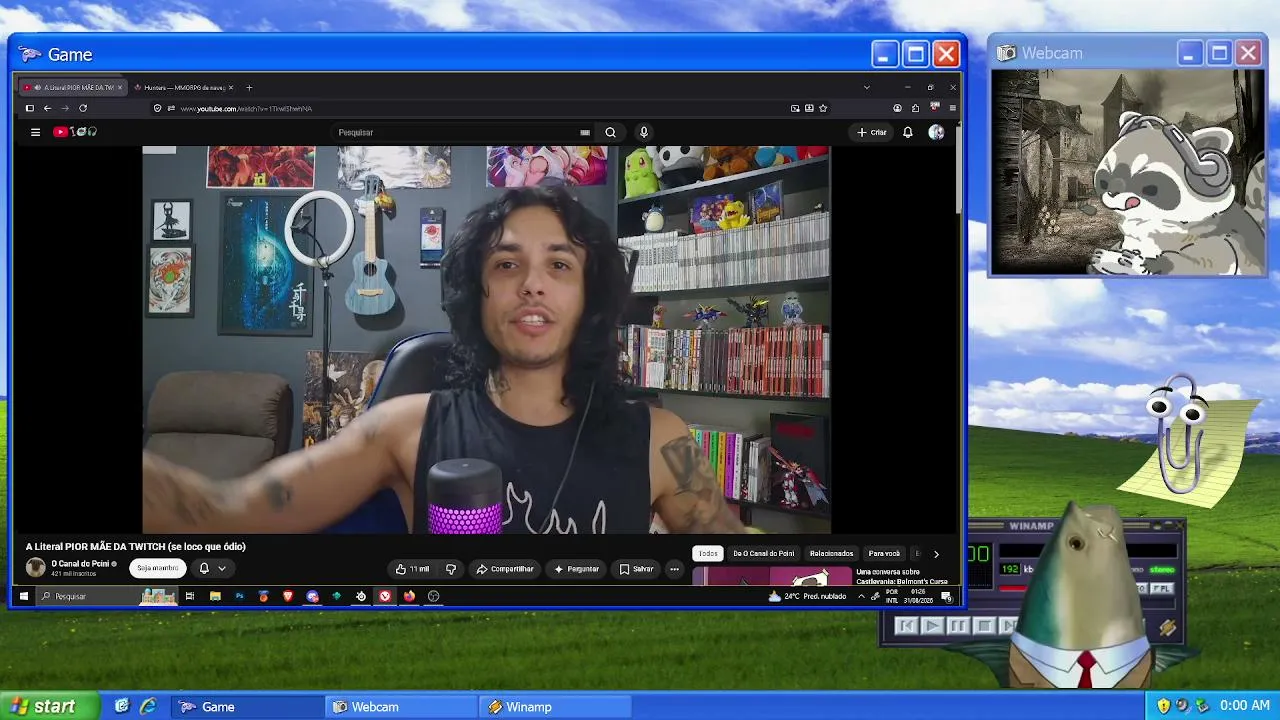The image size is (1280, 720).
Task: Open a new browser tab with plus
Action: 249,87
